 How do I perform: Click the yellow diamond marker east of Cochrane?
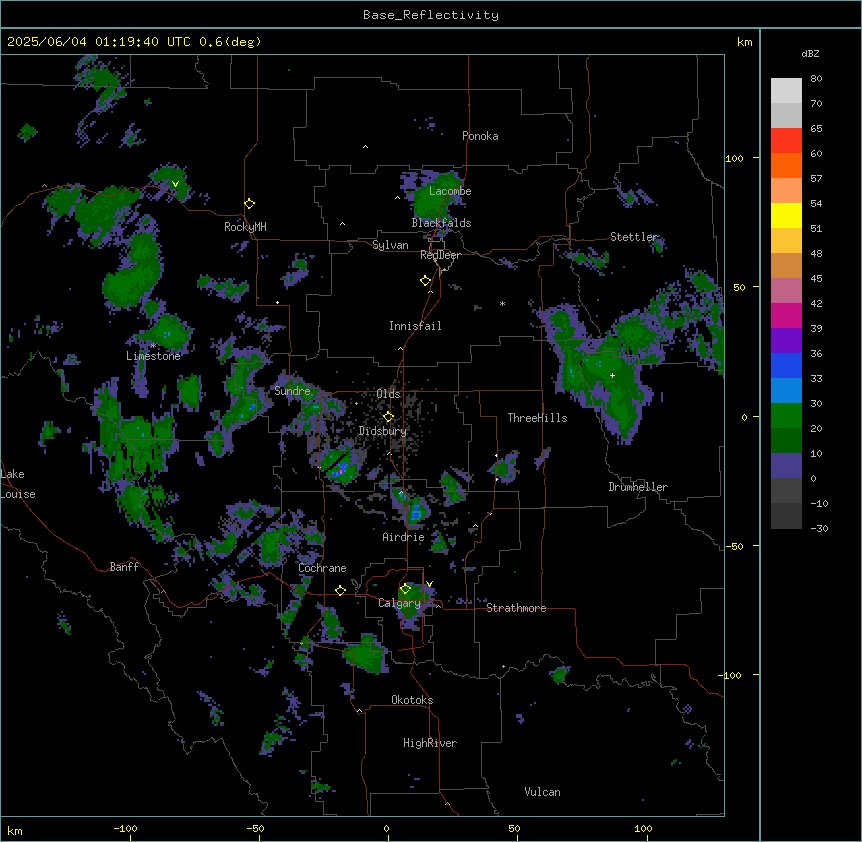(x=340, y=591)
